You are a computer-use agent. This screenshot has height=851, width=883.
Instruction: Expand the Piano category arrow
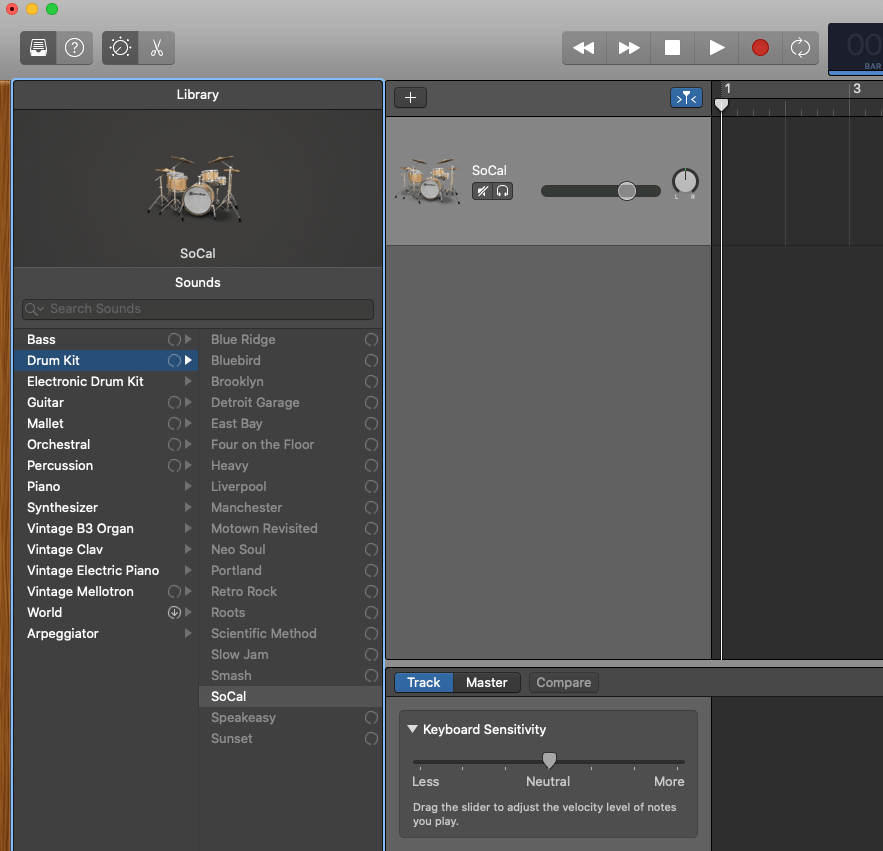tap(188, 486)
